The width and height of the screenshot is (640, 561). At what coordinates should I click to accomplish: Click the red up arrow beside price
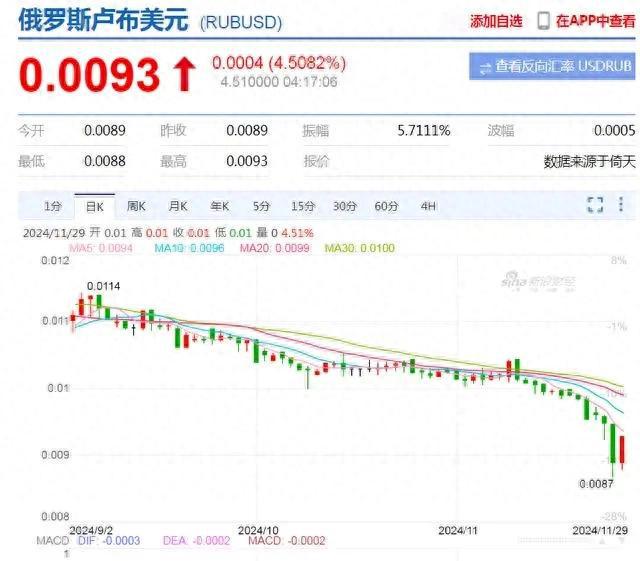184,75
